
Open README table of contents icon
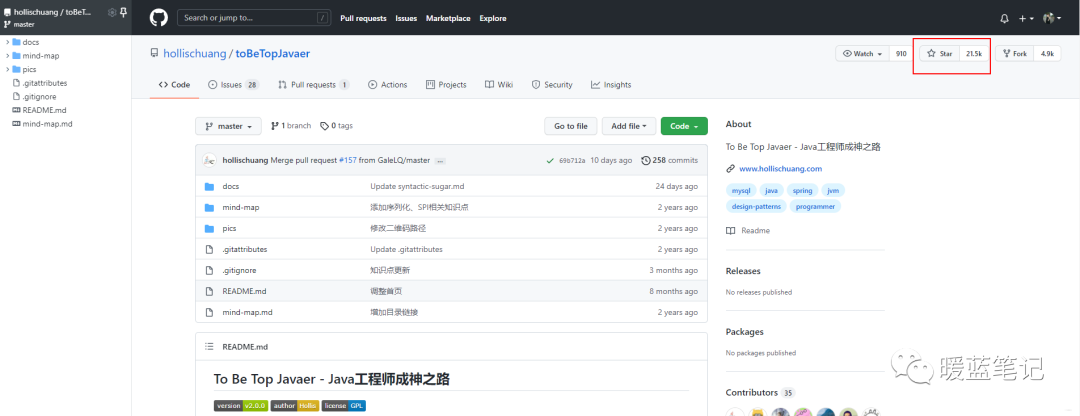coord(209,346)
